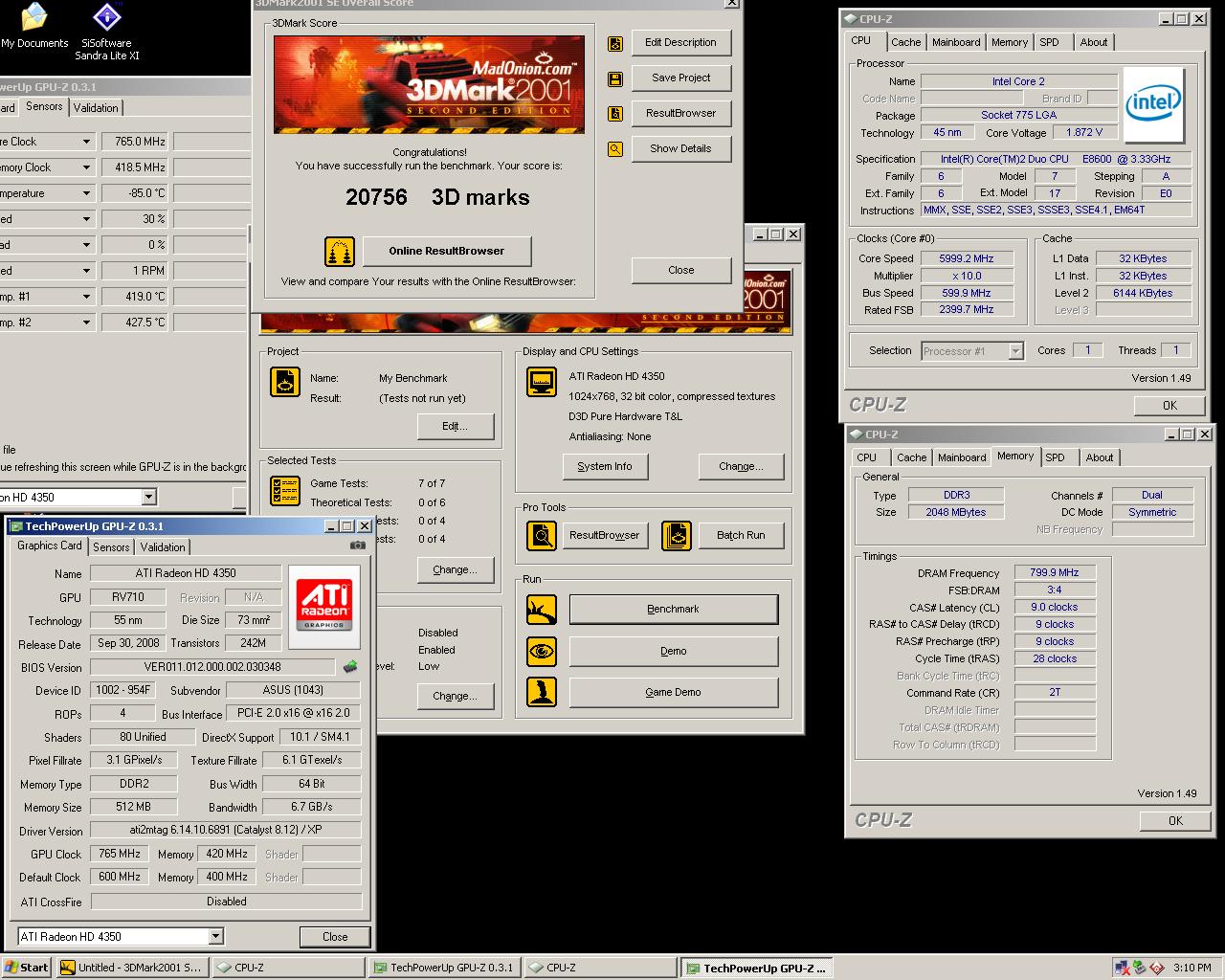The height and width of the screenshot is (980, 1225).
Task: Click the Online ResultBrowser yellow icon
Action: pos(340,252)
